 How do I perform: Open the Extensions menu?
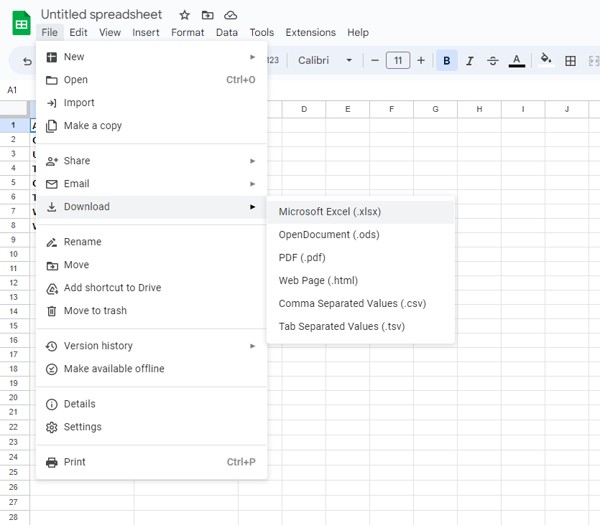point(310,33)
